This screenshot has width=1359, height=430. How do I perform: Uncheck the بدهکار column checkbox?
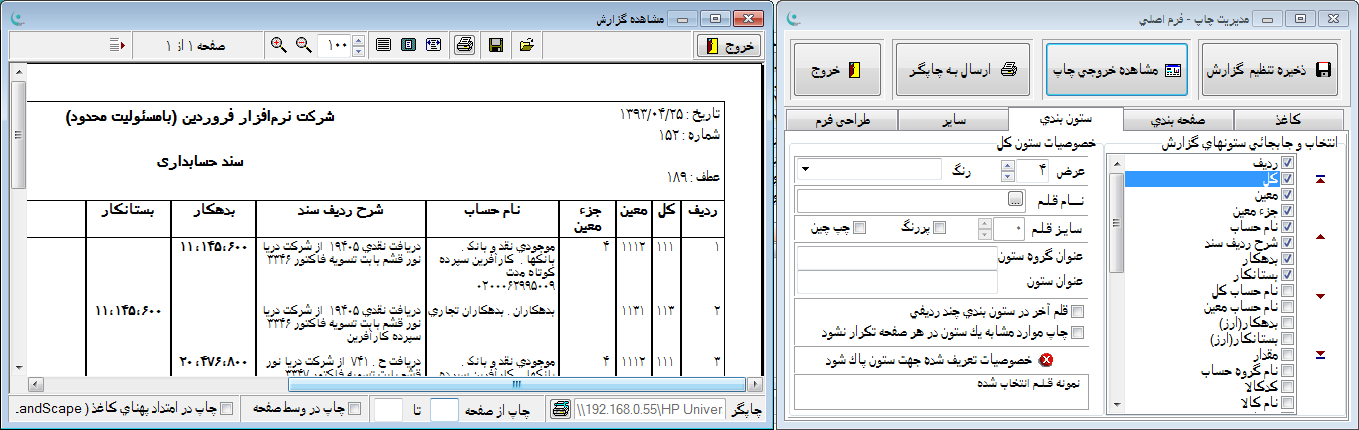pos(1288,258)
